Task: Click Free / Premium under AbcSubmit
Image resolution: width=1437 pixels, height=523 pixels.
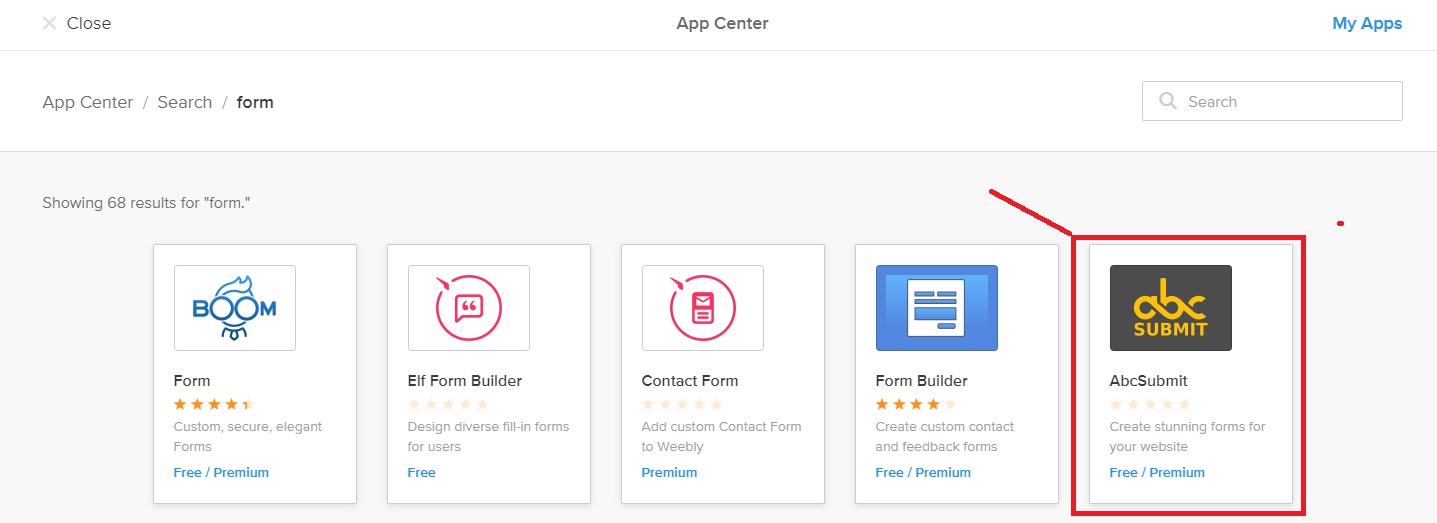Action: 1156,472
